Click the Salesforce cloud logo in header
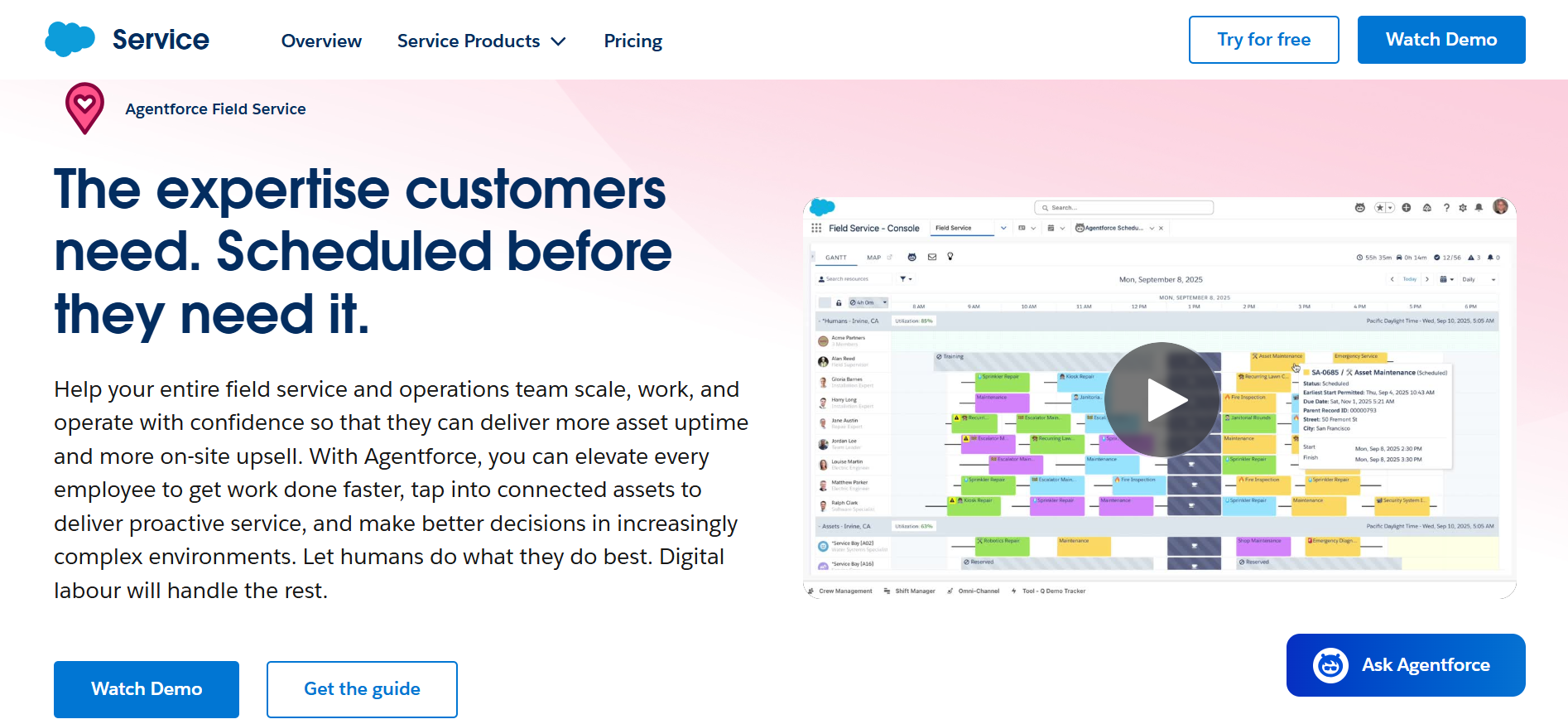The image size is (1568, 724). click(x=70, y=40)
